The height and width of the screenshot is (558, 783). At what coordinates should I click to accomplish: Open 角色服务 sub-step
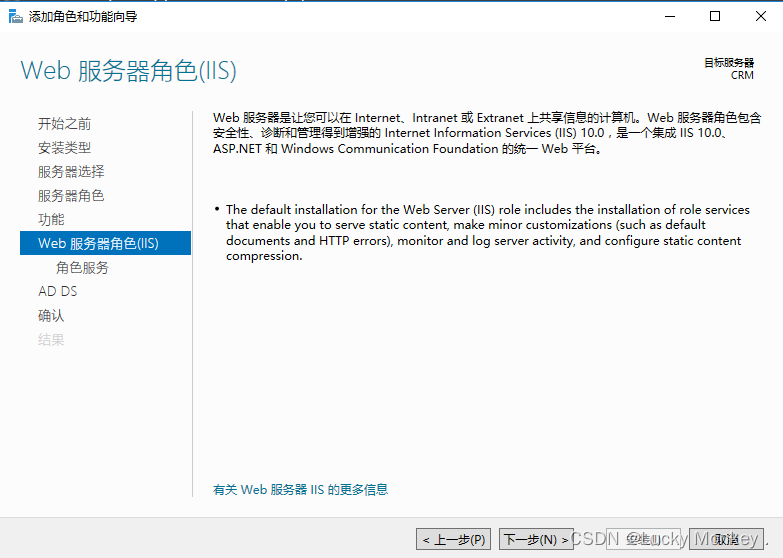pos(82,267)
